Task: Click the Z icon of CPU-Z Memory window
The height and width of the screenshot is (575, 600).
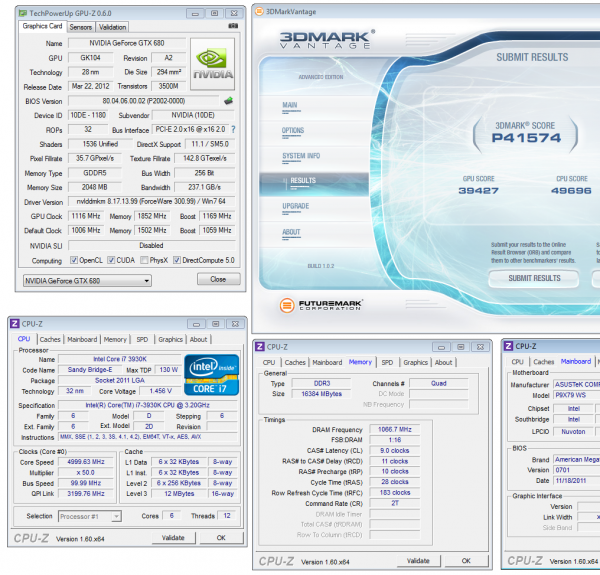Action: (260, 347)
